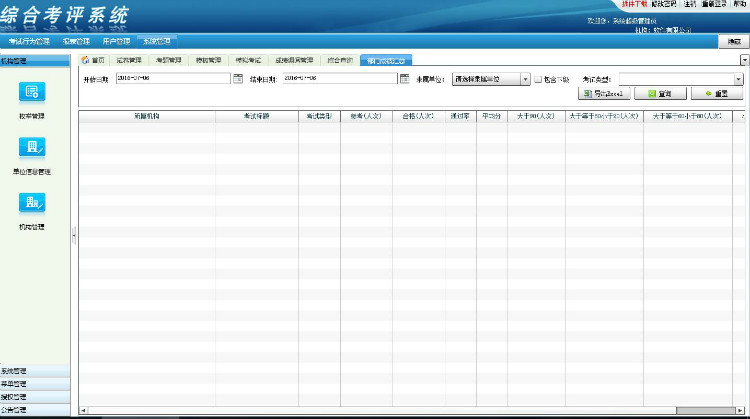Image resolution: width=750 pixels, height=419 pixels.
Task: Switch to 综合查询 tab
Action: point(340,60)
